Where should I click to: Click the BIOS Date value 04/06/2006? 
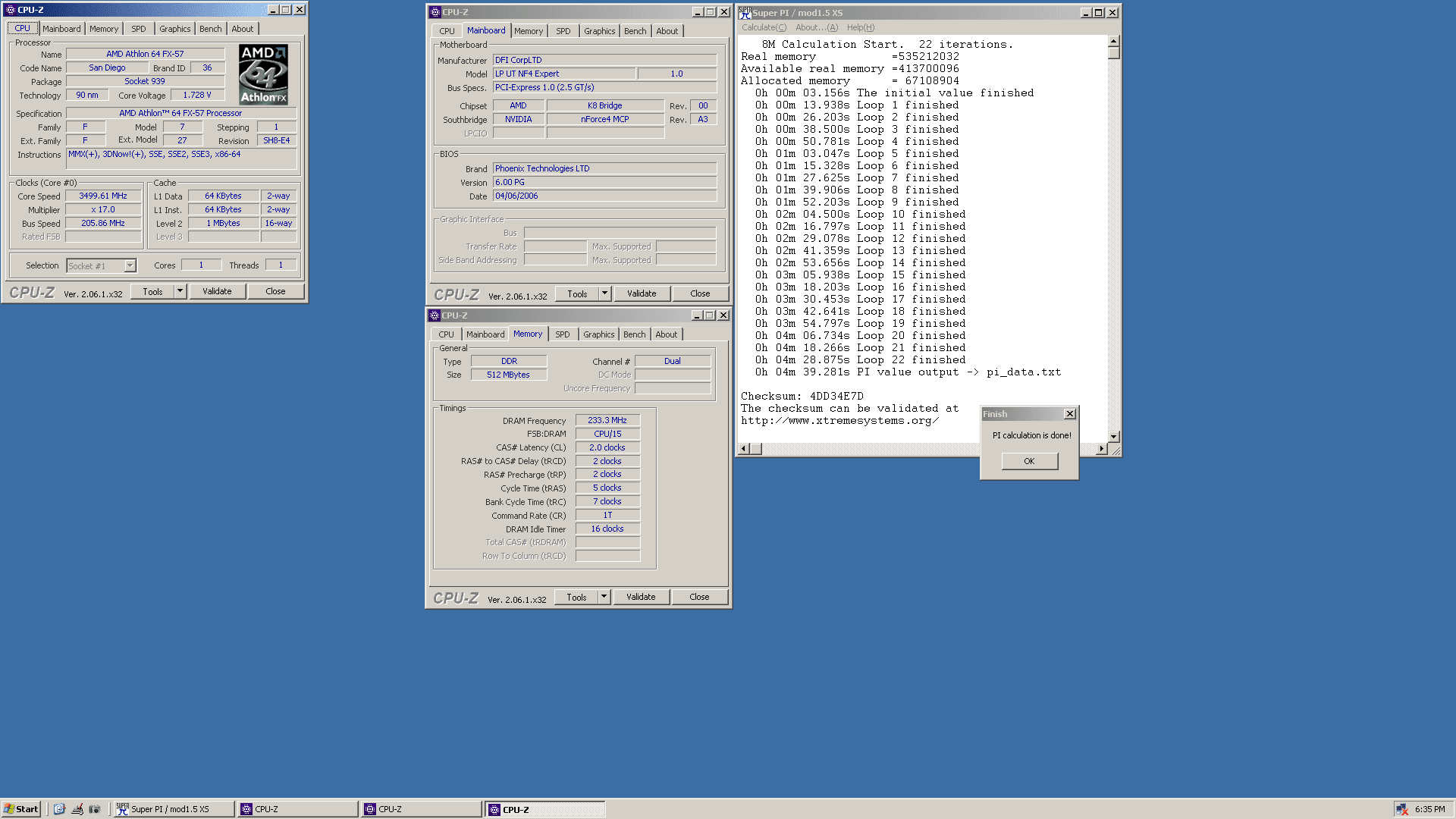click(604, 196)
